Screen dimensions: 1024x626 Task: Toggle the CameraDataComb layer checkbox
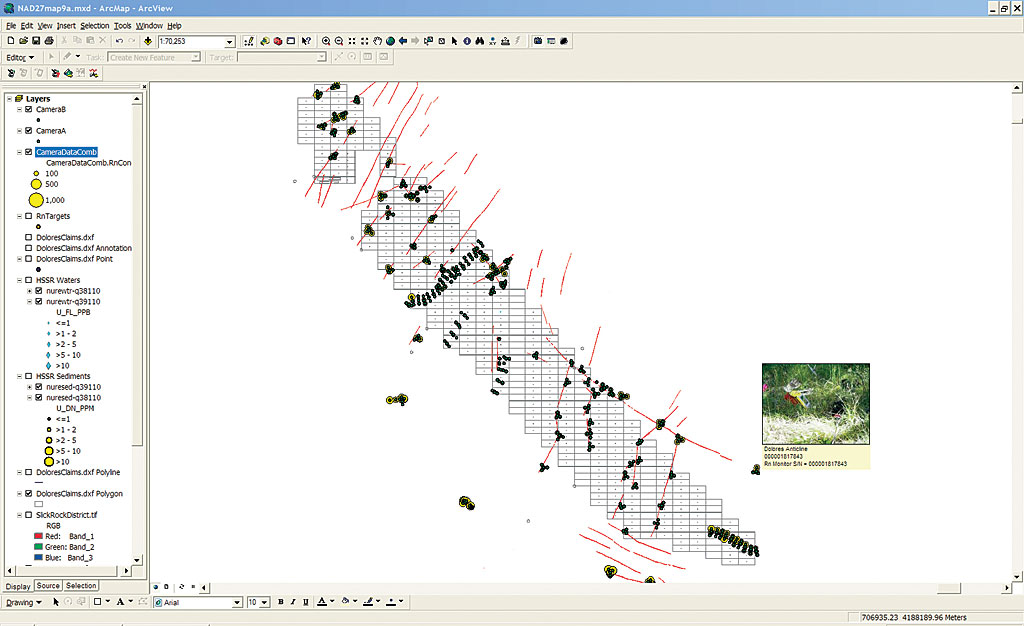tap(29, 152)
